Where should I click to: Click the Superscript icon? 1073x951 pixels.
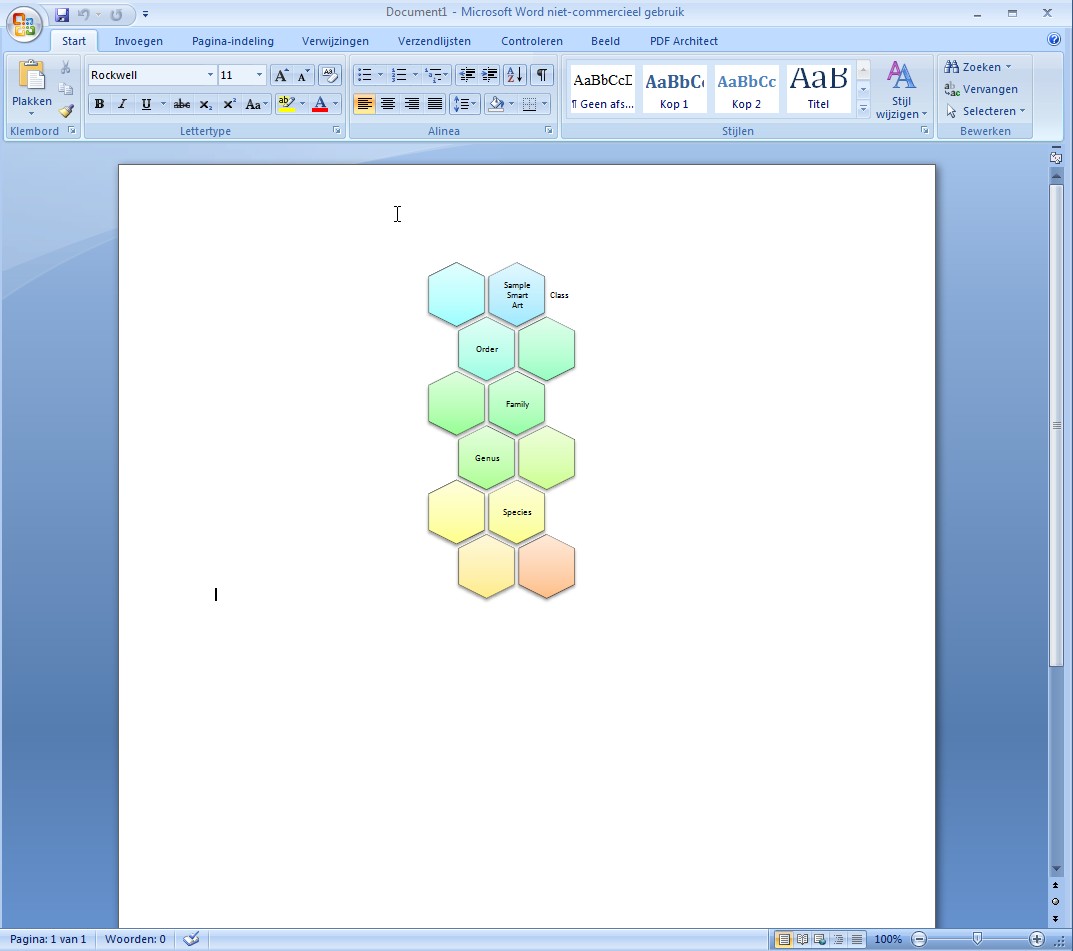click(x=229, y=104)
